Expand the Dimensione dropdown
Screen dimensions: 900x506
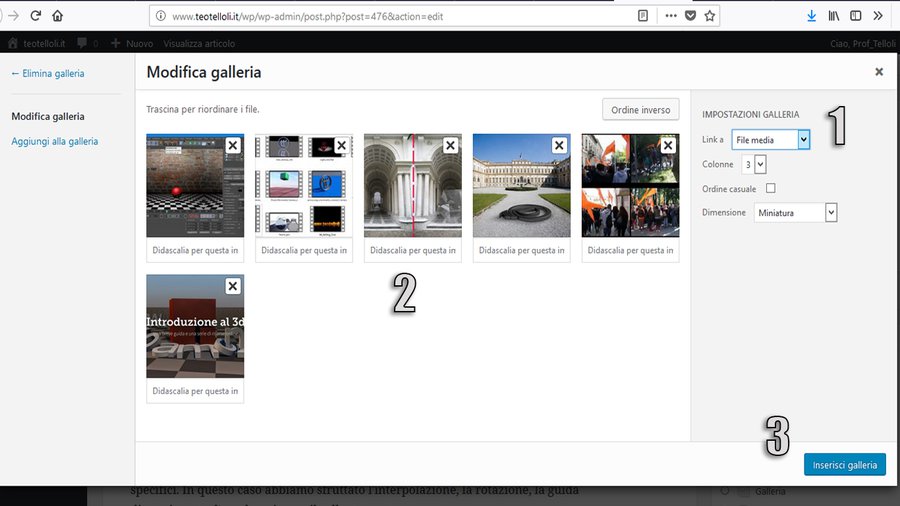(796, 213)
